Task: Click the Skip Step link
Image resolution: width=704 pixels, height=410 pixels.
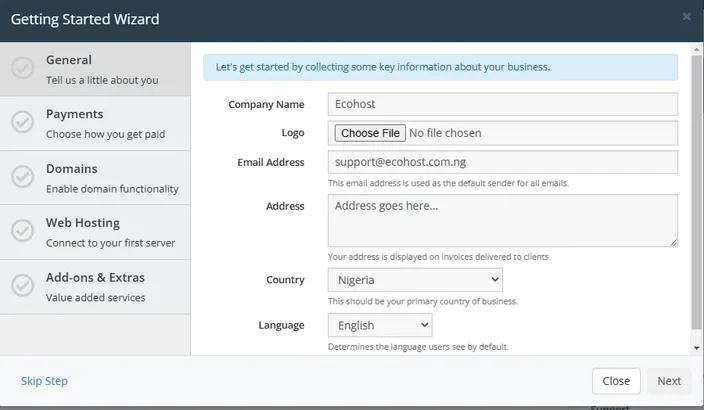Action: click(x=44, y=381)
